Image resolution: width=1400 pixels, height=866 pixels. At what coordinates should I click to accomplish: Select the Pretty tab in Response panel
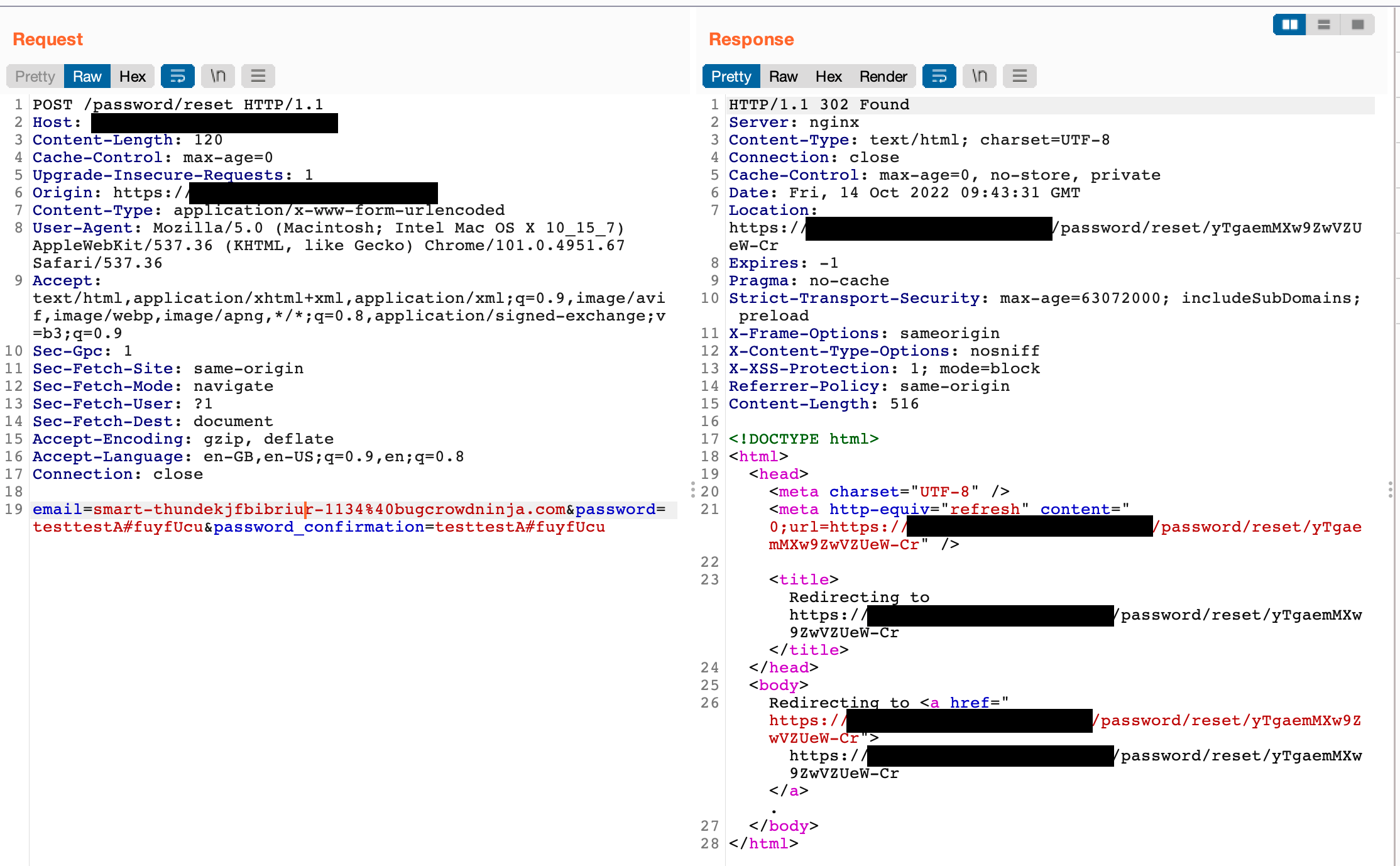[x=731, y=76]
